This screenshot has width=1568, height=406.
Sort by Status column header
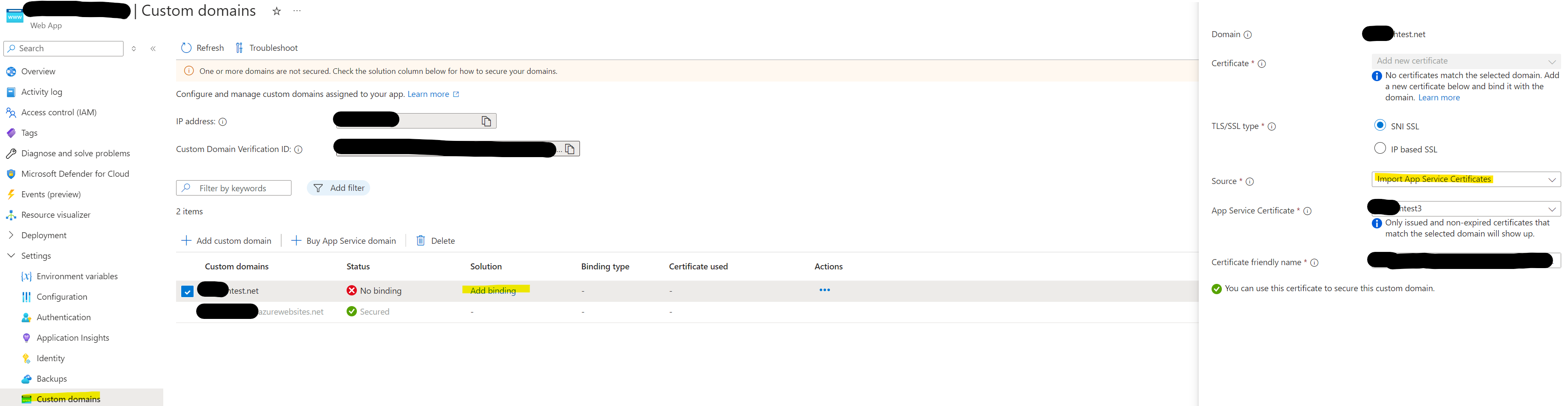point(358,267)
